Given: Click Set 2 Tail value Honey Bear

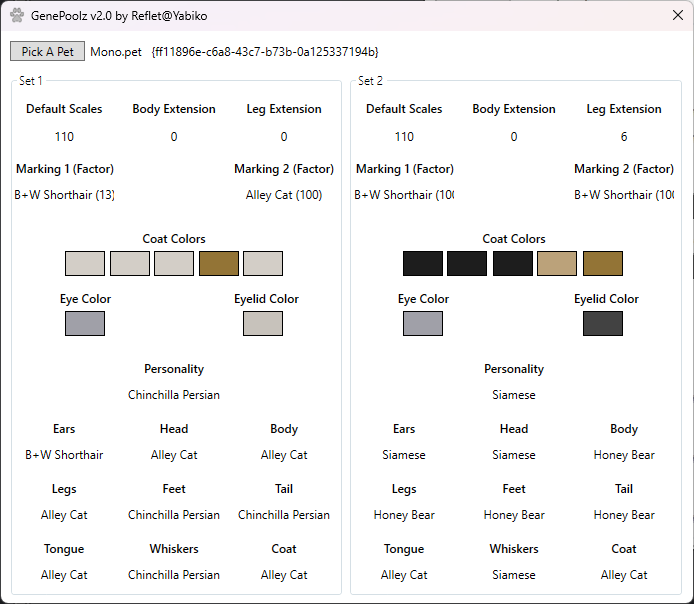Looking at the screenshot, I should click(x=624, y=515).
